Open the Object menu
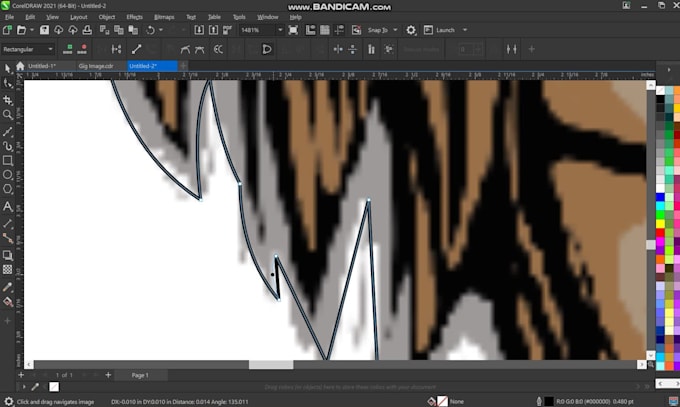The height and width of the screenshot is (407, 680). tap(107, 17)
